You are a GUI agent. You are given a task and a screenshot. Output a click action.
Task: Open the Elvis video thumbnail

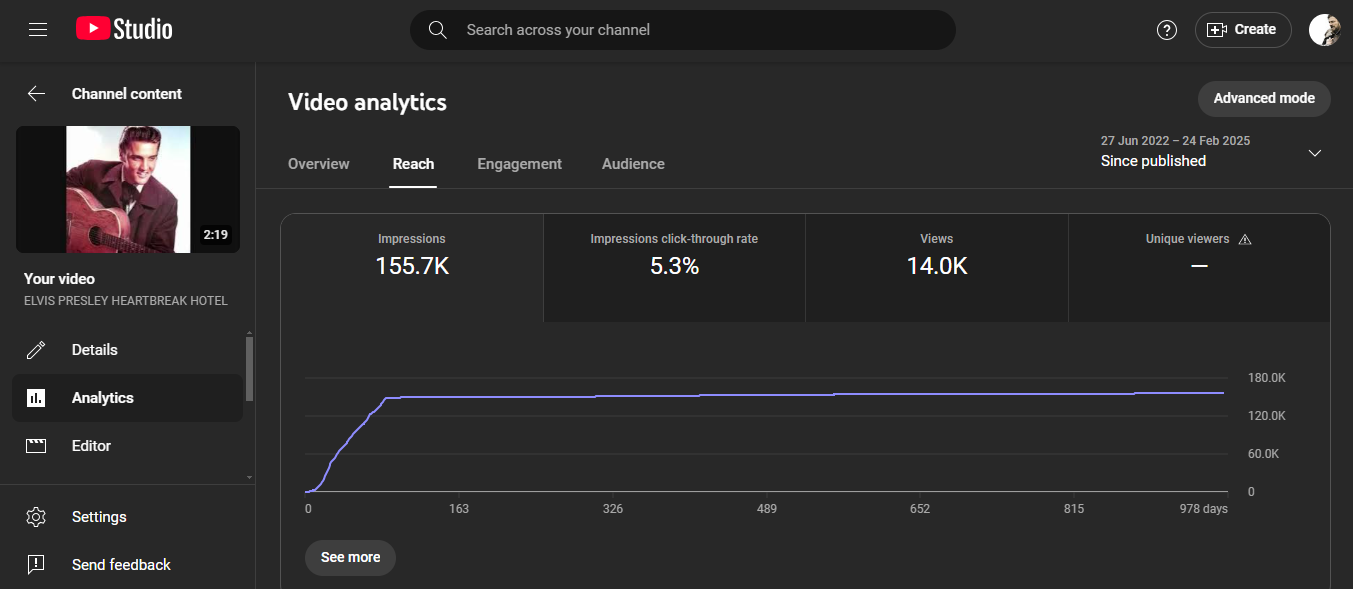click(128, 189)
